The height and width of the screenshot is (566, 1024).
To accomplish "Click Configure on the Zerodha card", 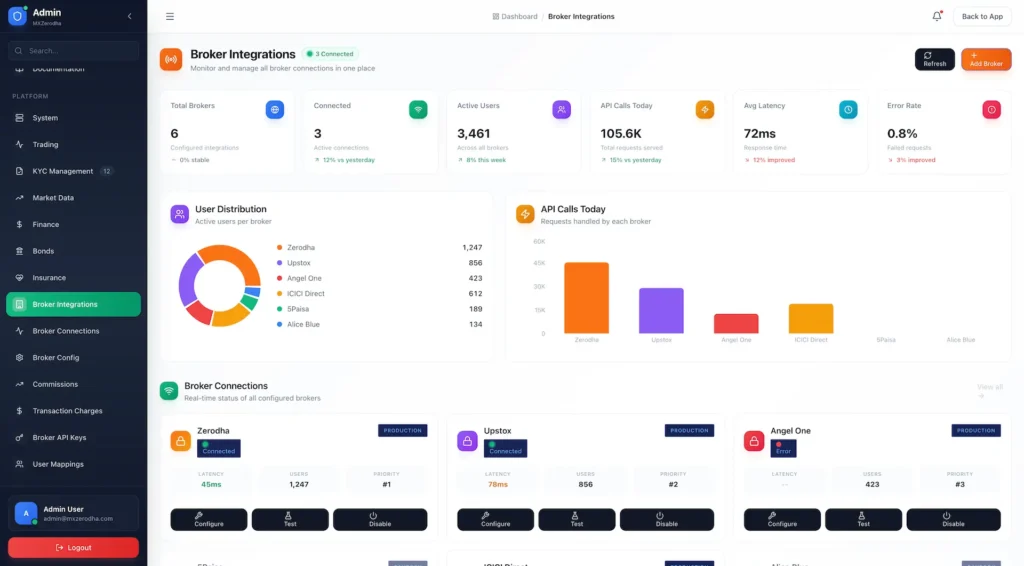I will 209,520.
